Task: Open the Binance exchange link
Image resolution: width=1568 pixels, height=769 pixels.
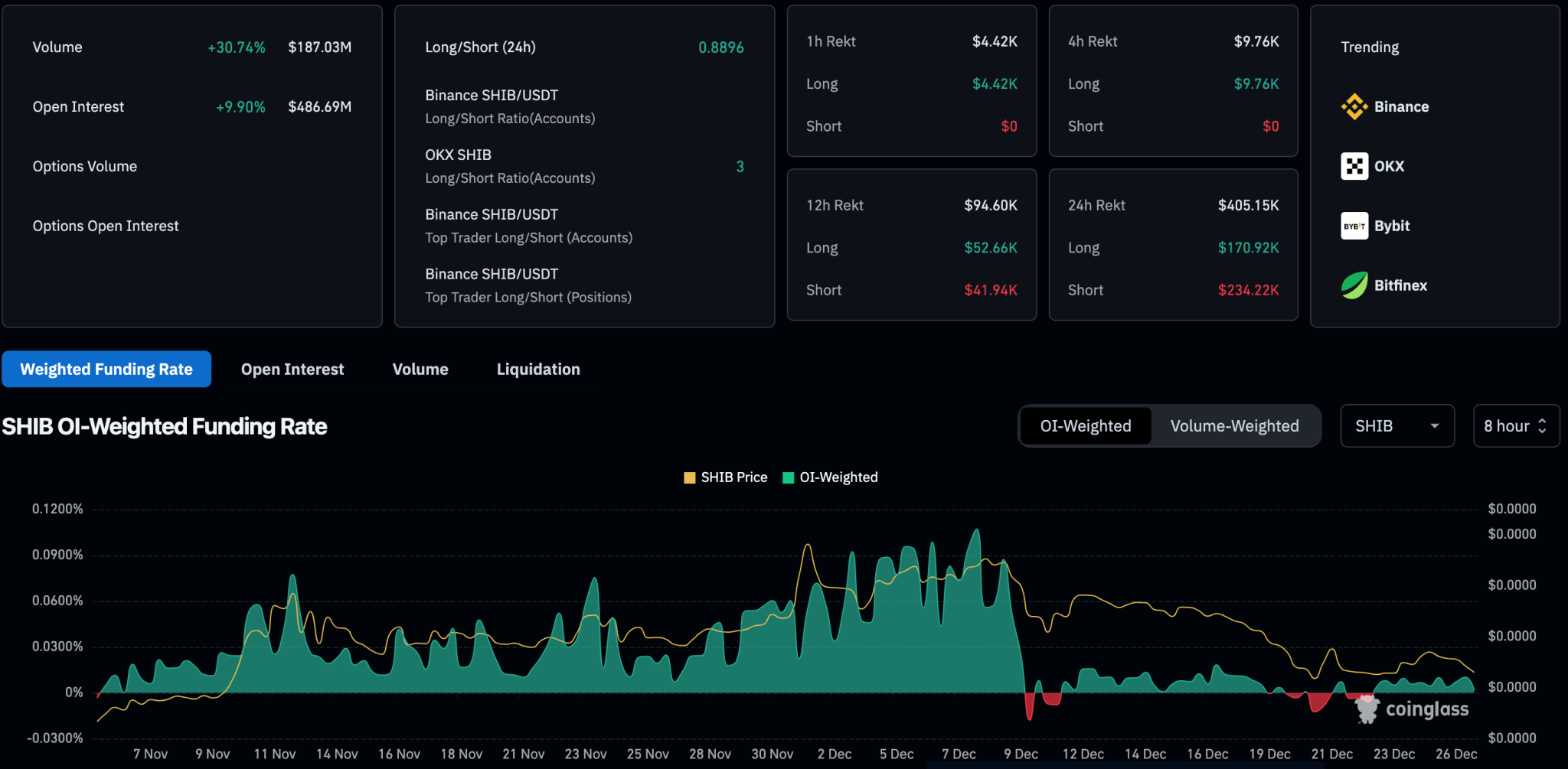Action: click(x=1401, y=106)
